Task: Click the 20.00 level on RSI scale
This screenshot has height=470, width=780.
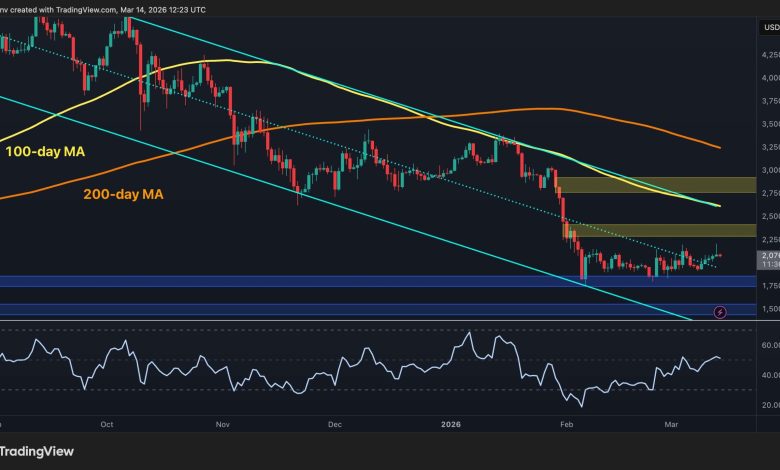Action: 768,405
